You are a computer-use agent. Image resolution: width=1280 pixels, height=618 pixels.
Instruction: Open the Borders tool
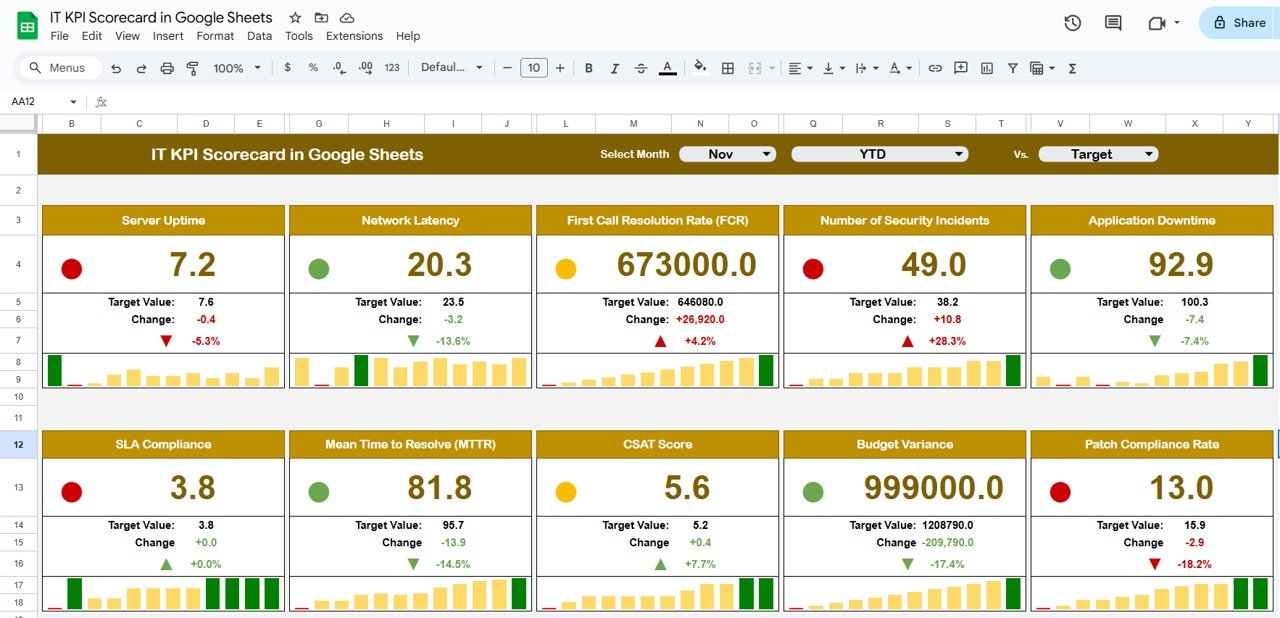click(x=728, y=68)
